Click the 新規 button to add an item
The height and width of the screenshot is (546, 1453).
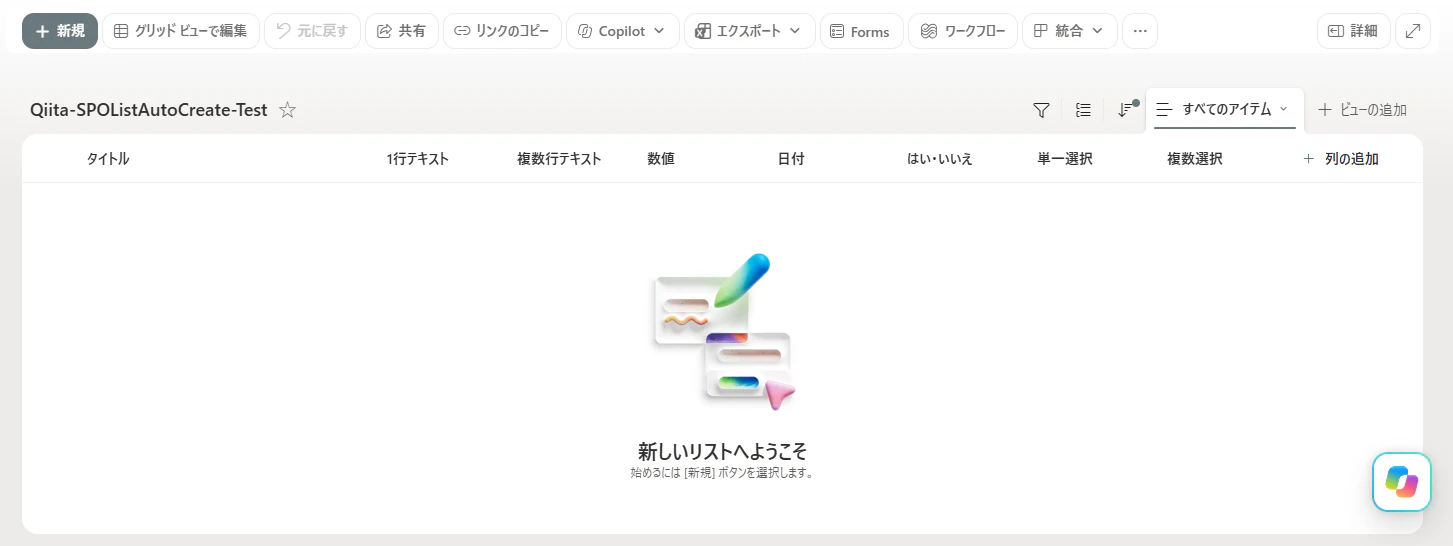[60, 31]
